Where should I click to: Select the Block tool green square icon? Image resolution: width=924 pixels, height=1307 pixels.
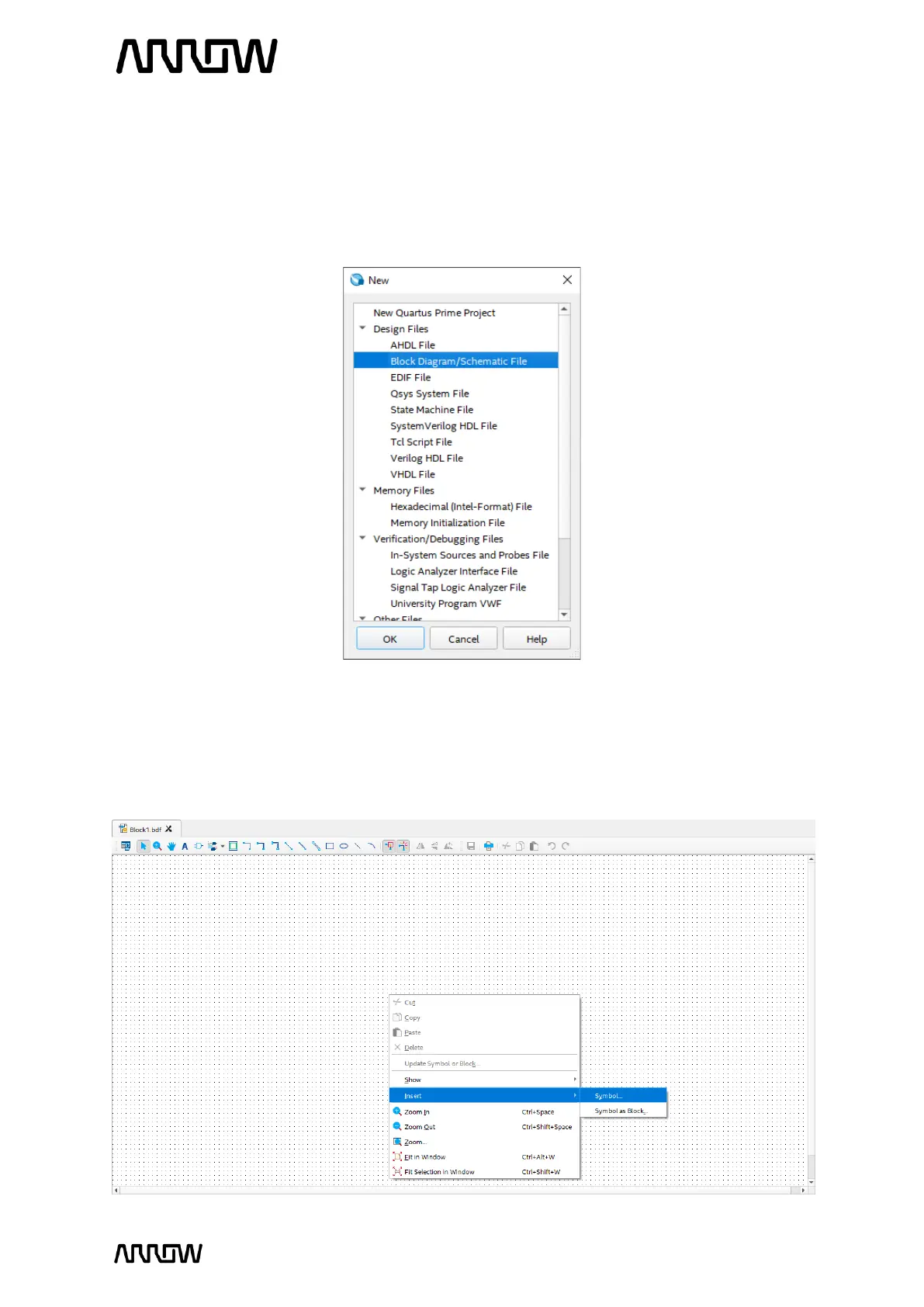point(233,846)
